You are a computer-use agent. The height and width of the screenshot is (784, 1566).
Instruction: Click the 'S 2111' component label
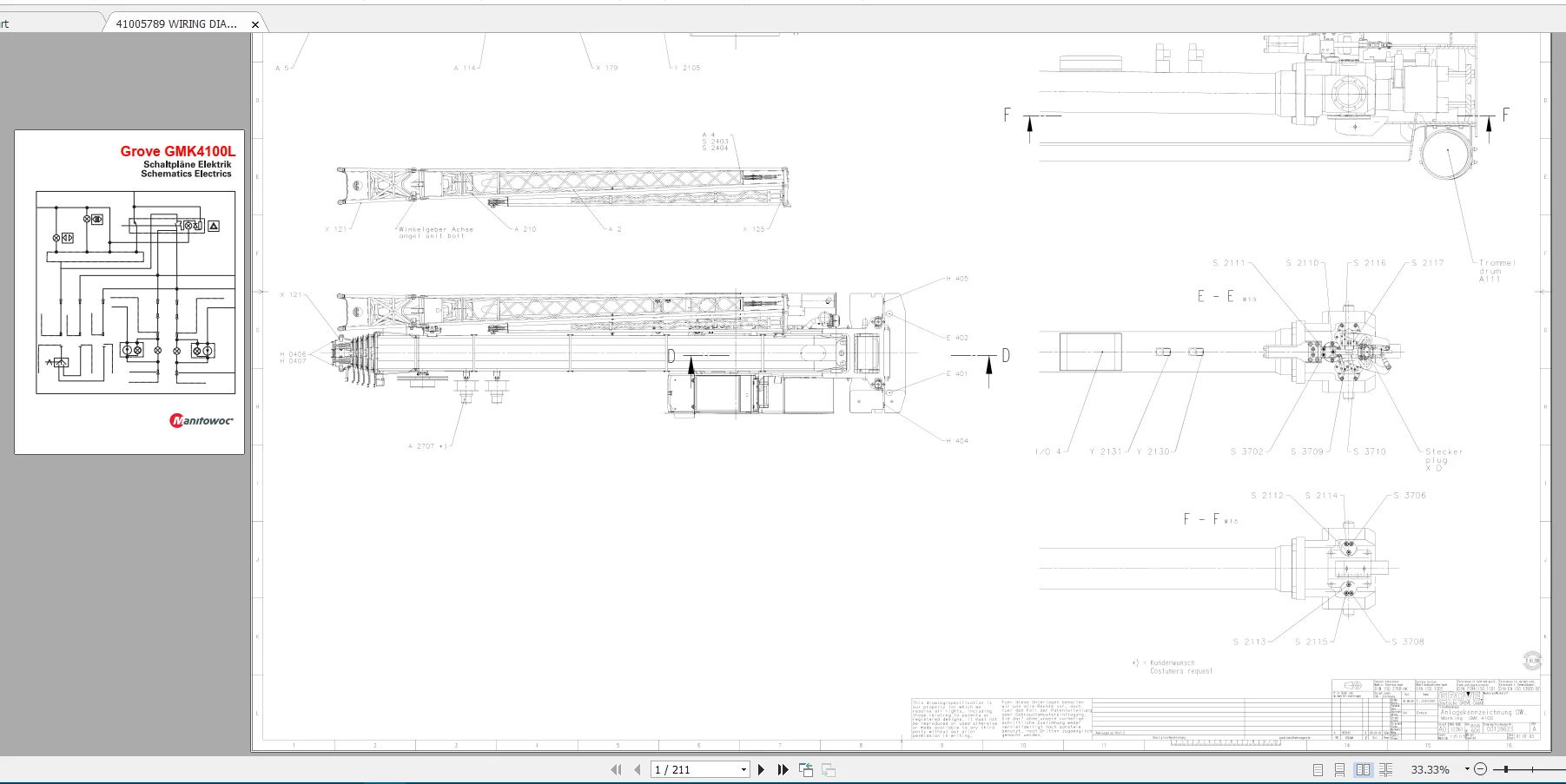pyautogui.click(x=1229, y=263)
